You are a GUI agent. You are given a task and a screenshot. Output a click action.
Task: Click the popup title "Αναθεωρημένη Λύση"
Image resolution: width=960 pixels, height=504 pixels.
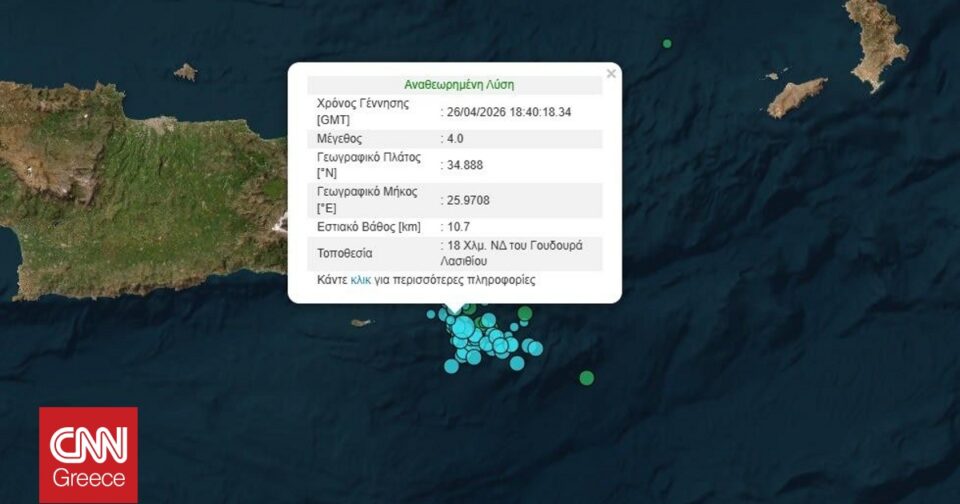[459, 85]
